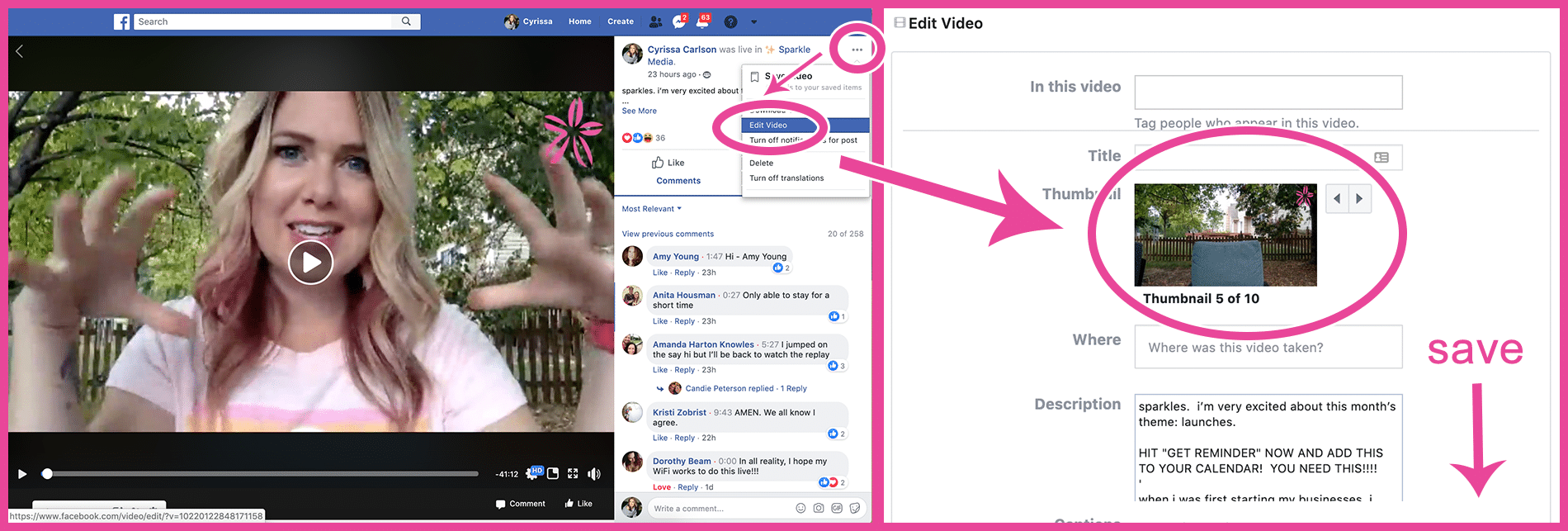Click the search magnifier icon
The image size is (1568, 531).
[x=406, y=21]
